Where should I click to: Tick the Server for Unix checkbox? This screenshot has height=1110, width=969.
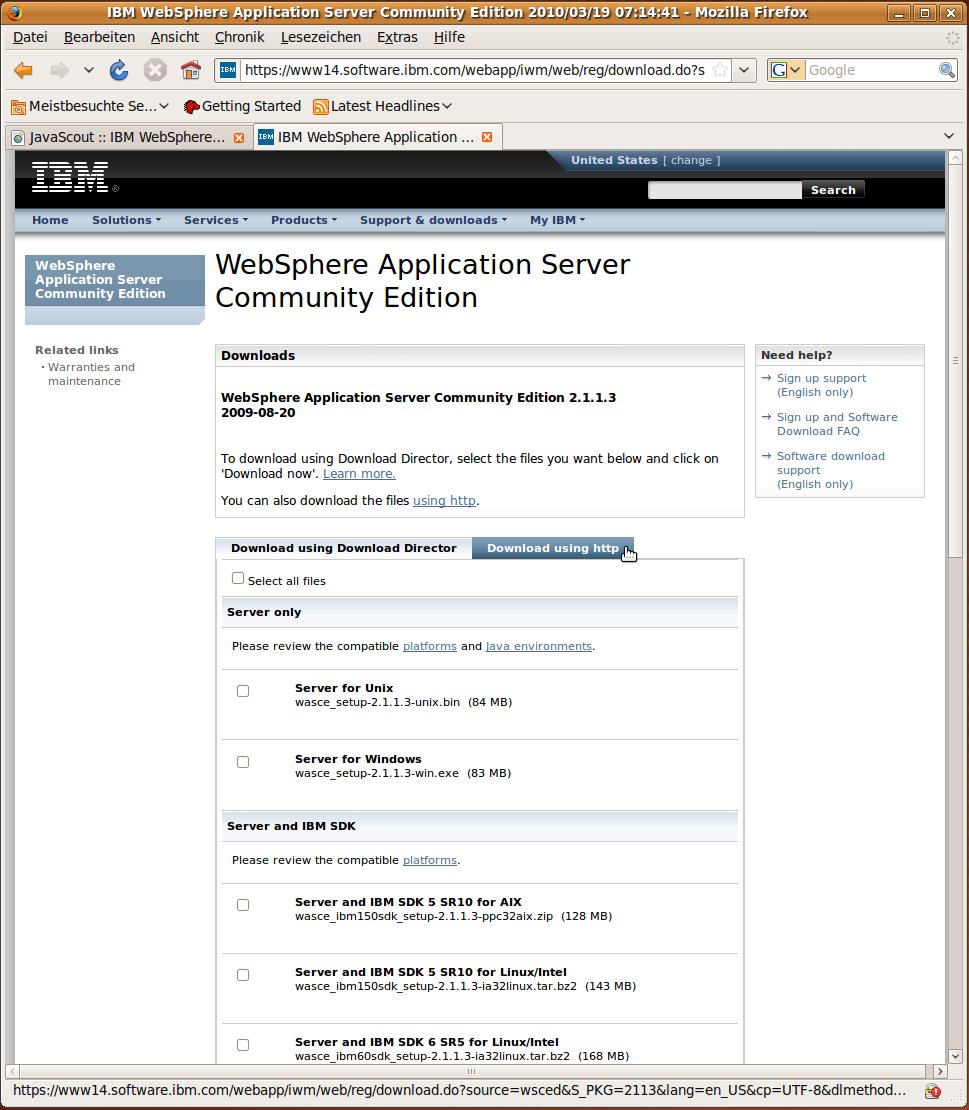pos(243,691)
